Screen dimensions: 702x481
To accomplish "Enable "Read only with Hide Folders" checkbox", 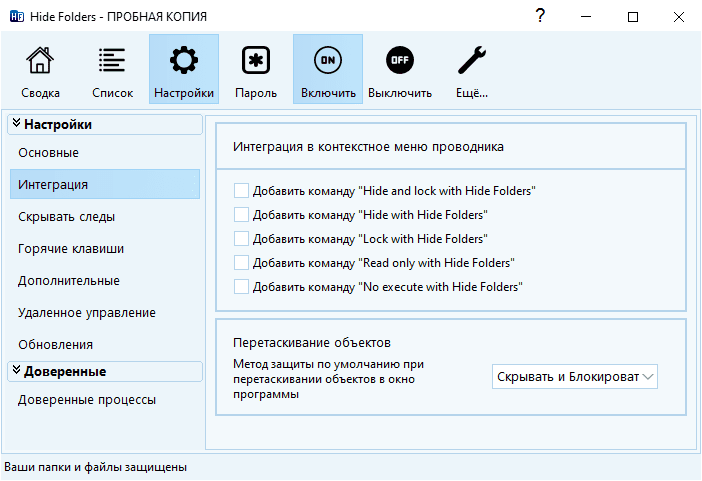I will coord(241,263).
